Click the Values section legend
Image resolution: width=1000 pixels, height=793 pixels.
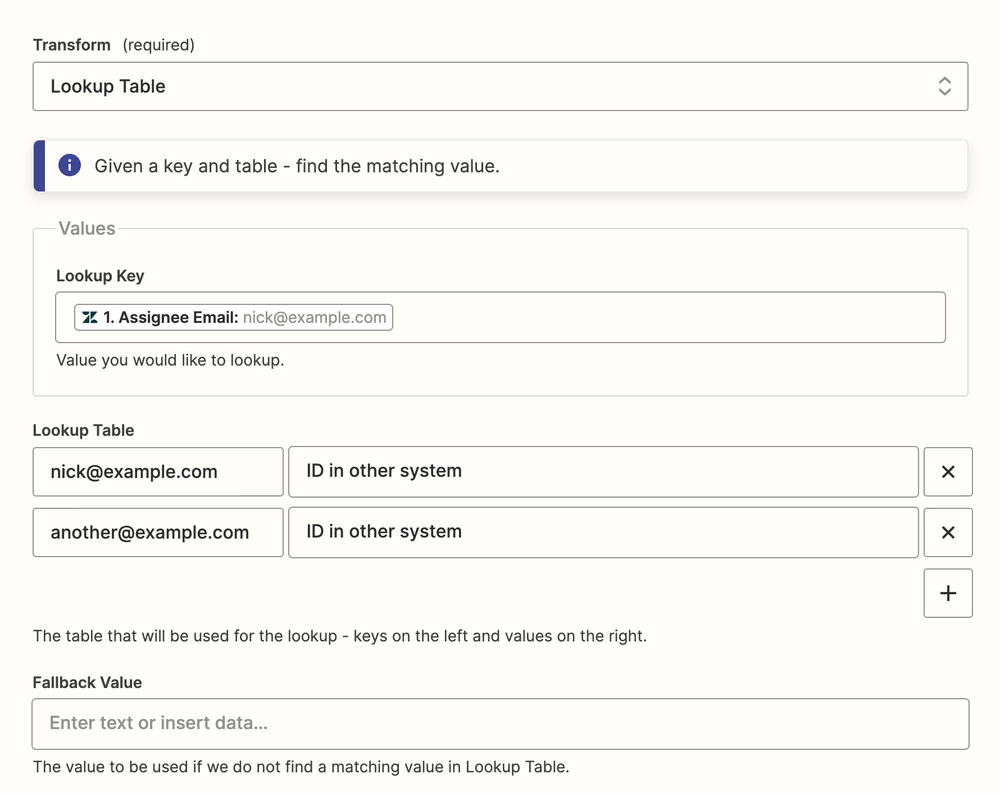coord(87,229)
